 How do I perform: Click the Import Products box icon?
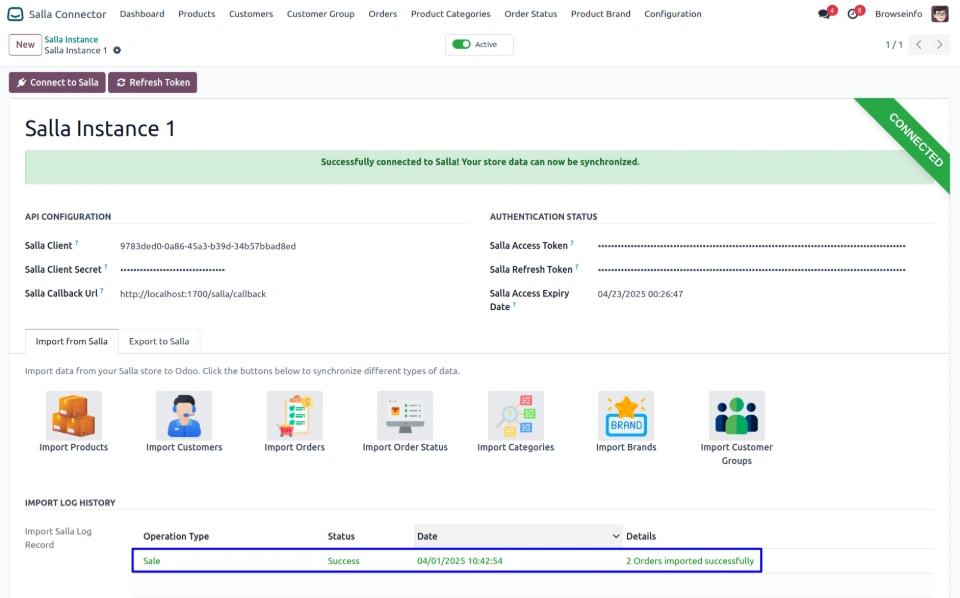74,415
